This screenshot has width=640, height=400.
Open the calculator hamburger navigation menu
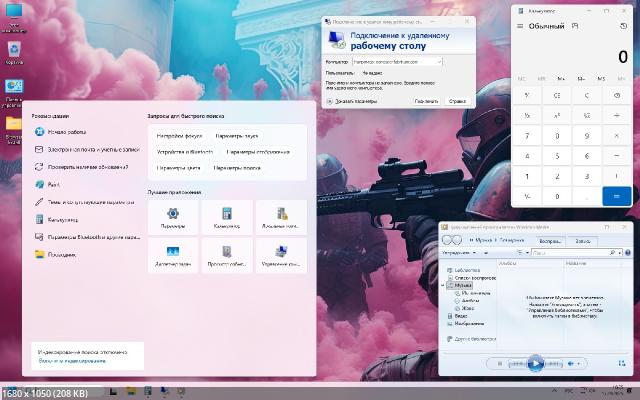(x=520, y=27)
